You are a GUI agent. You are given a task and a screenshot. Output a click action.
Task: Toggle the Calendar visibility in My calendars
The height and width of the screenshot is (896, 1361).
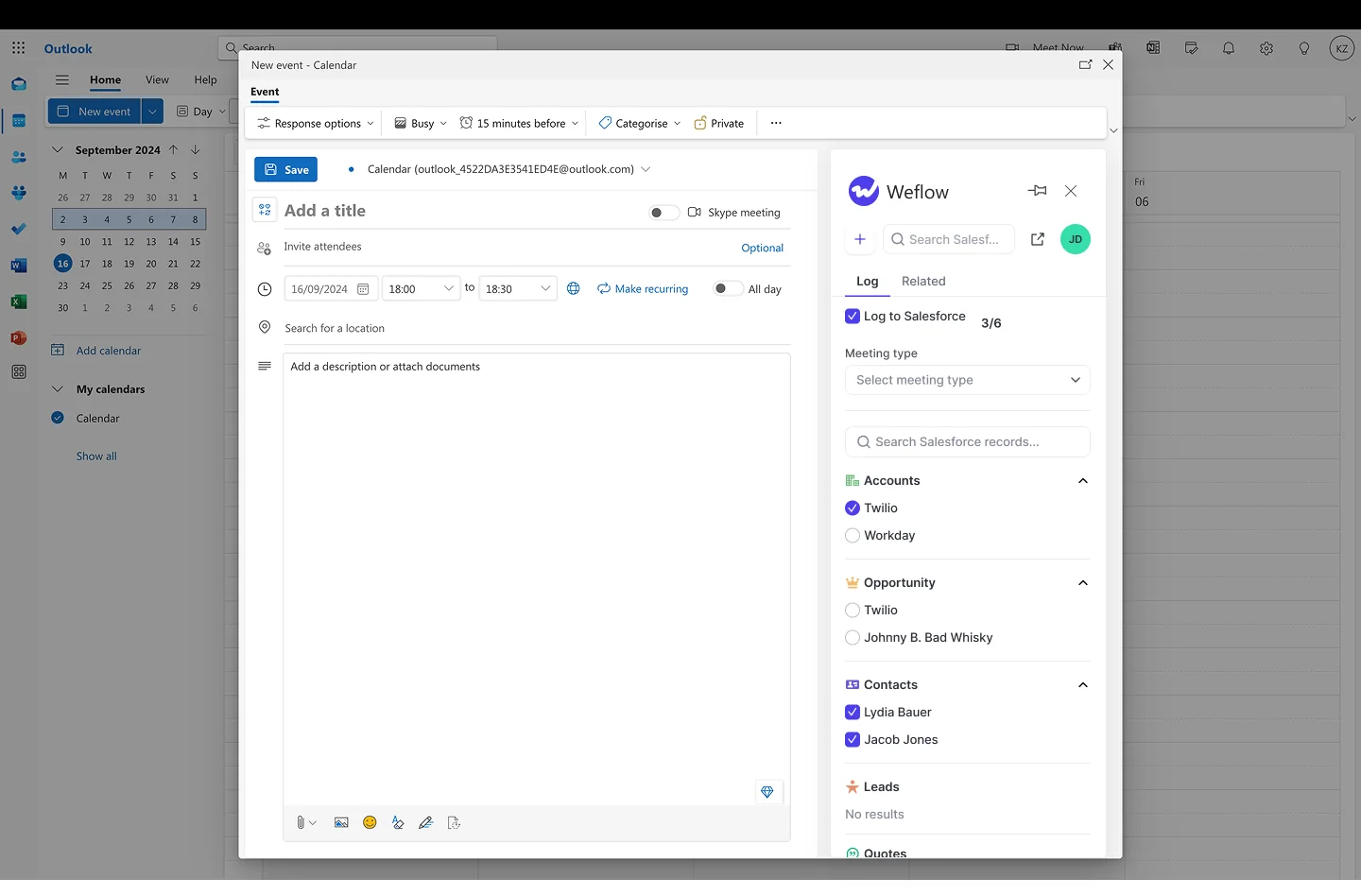(58, 418)
